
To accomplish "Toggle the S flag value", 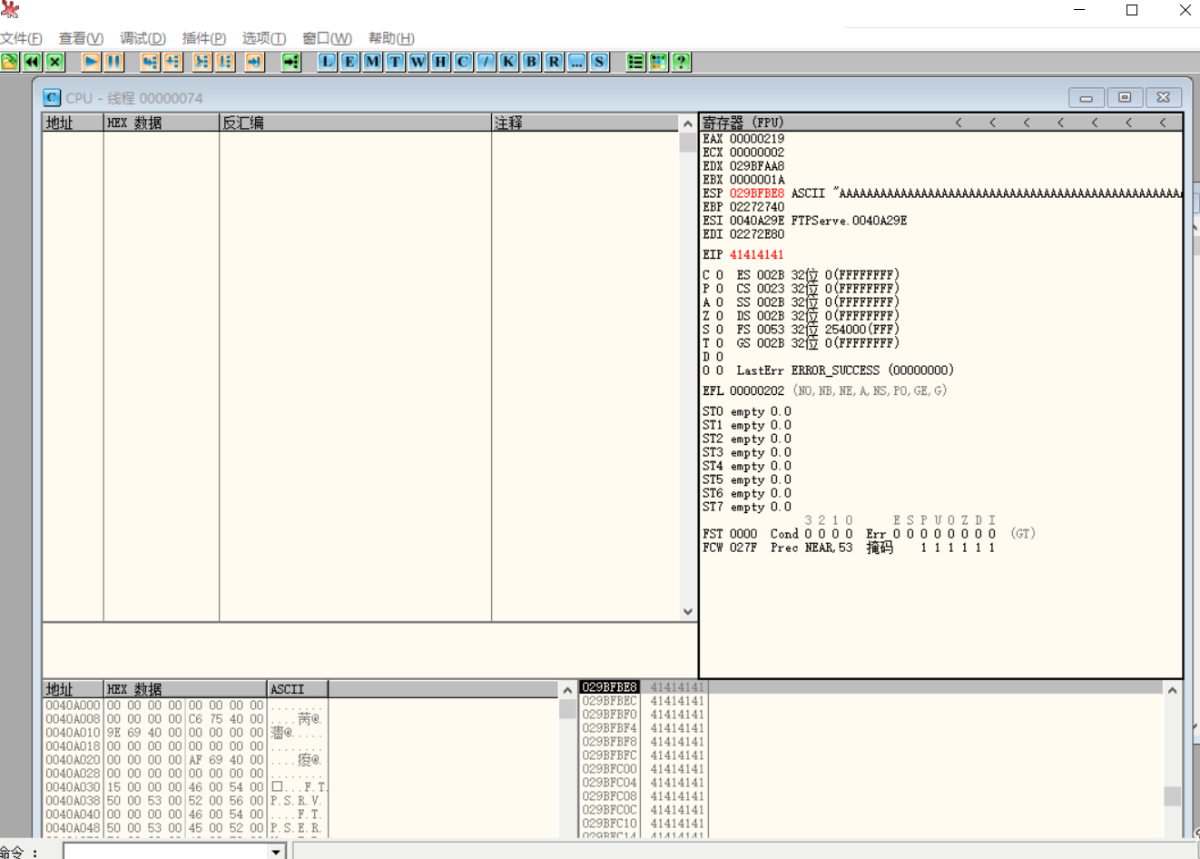I will 719,329.
